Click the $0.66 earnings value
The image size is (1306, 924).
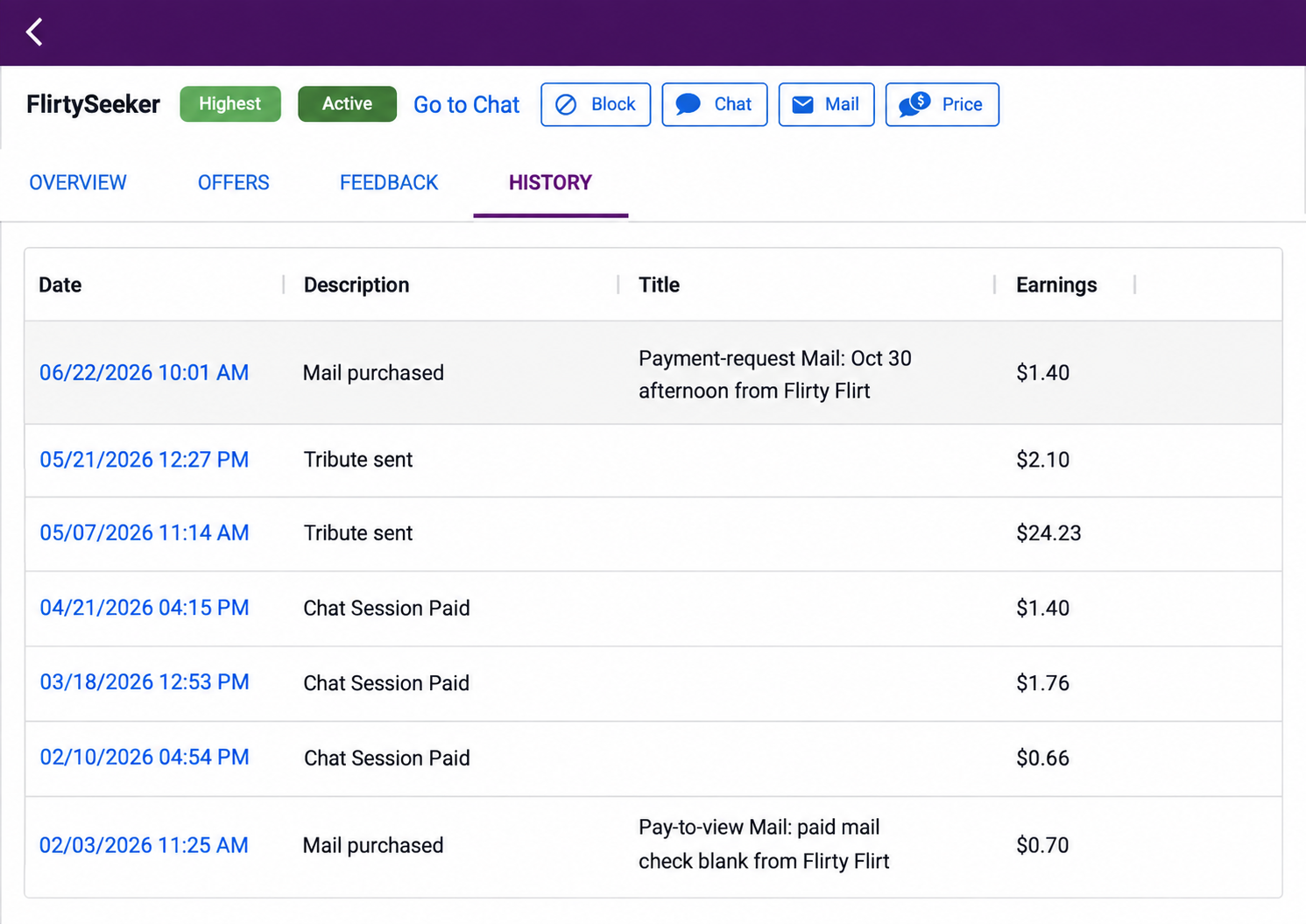1042,758
